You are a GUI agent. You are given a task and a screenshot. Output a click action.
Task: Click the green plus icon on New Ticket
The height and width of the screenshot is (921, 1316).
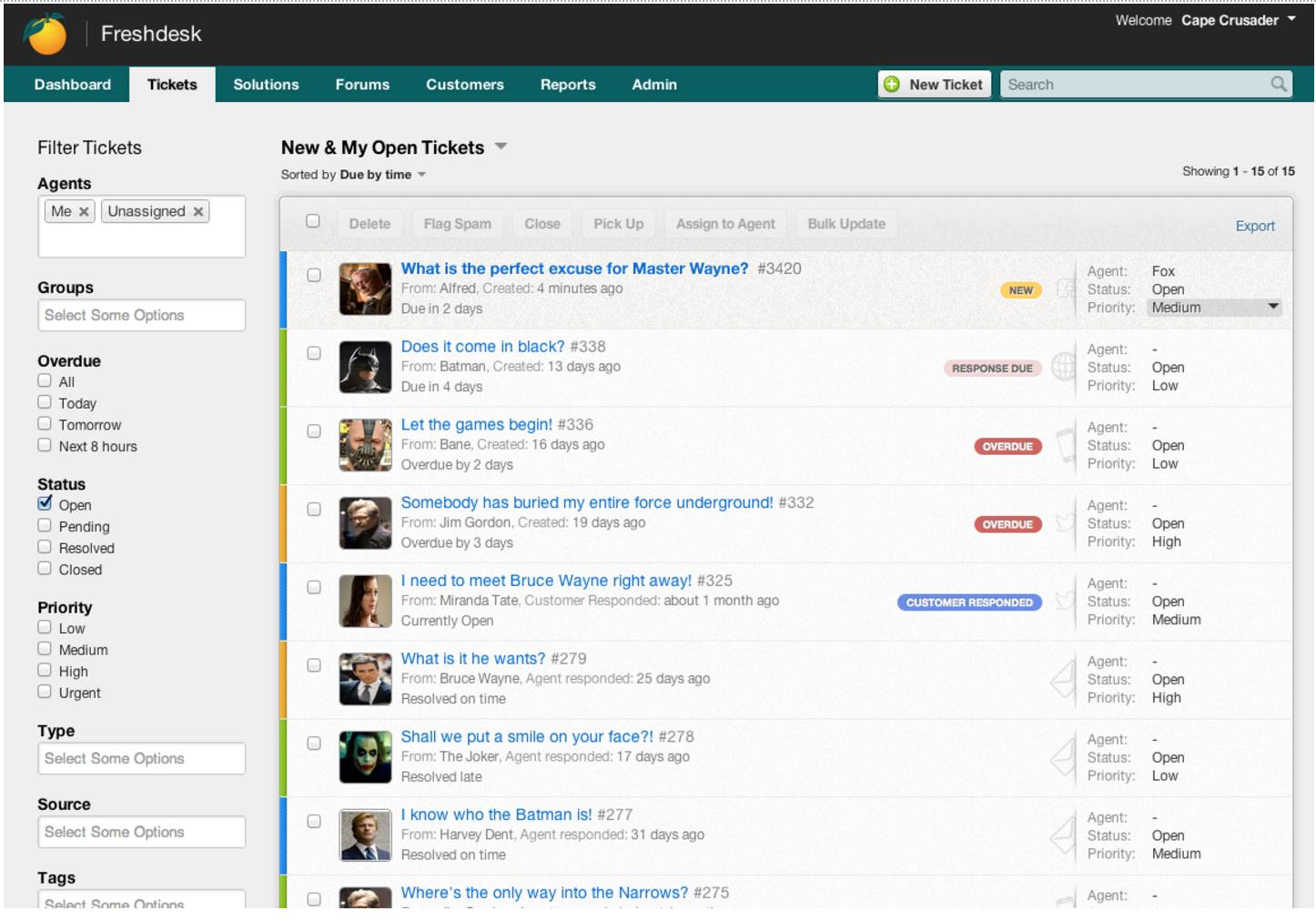892,85
